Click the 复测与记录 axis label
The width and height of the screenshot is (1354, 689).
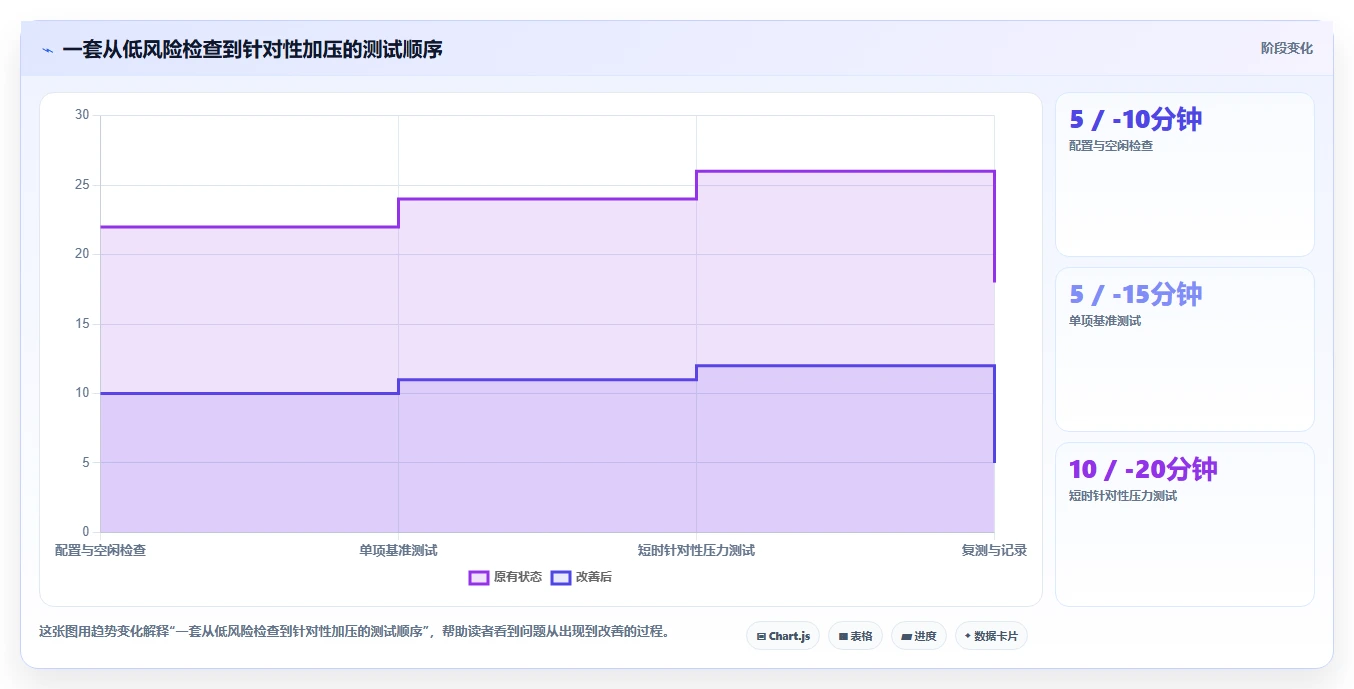(994, 551)
